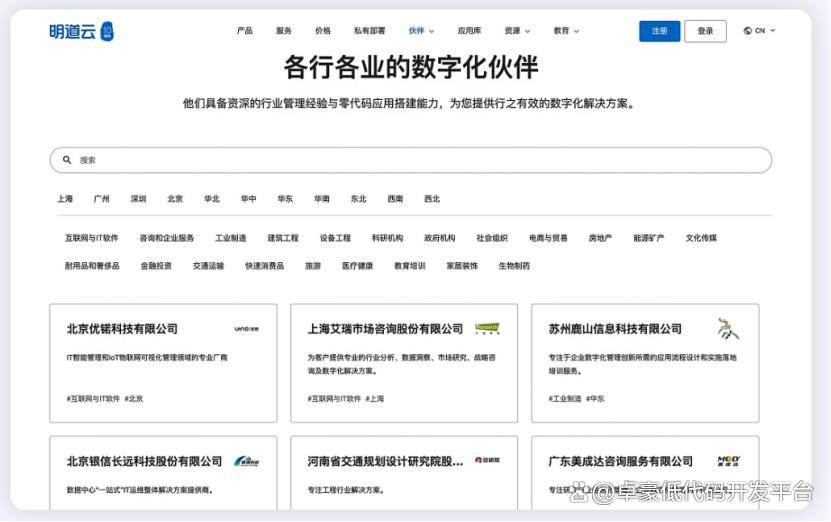831x522 pixels.
Task: Select industry 快速消费品 filter
Action: [264, 266]
